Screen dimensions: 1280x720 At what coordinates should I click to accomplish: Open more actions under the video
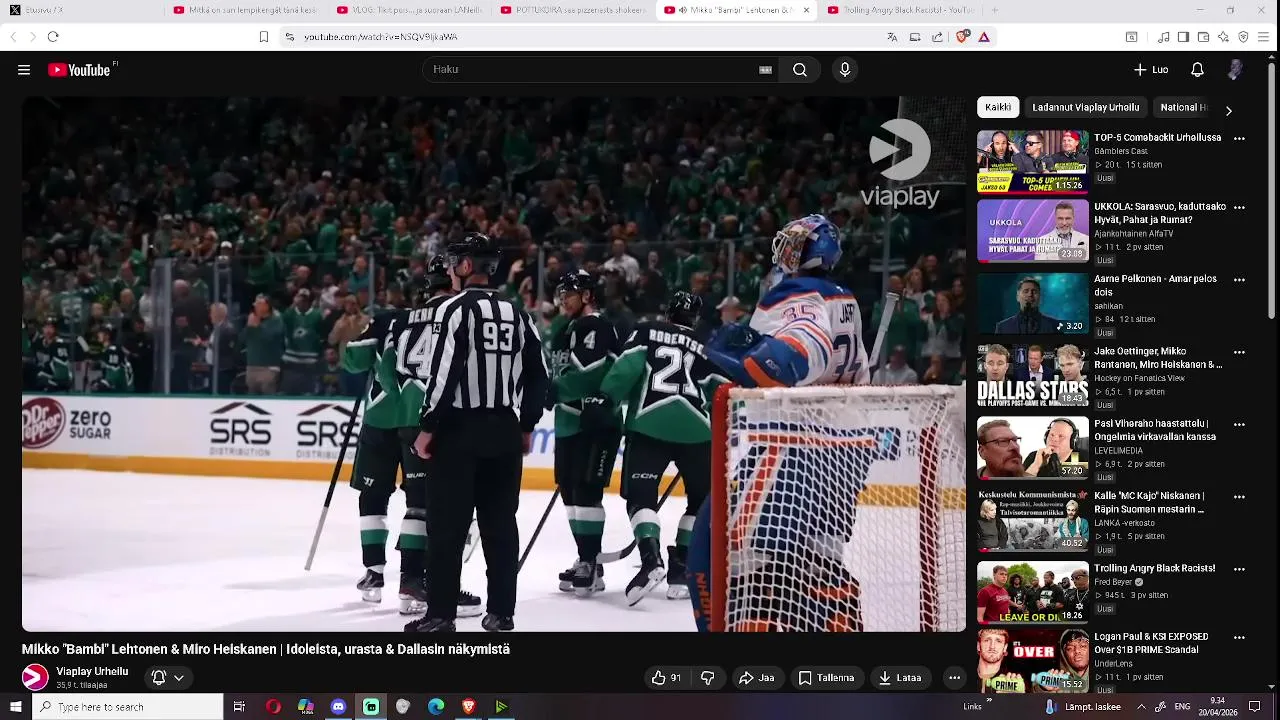(954, 678)
